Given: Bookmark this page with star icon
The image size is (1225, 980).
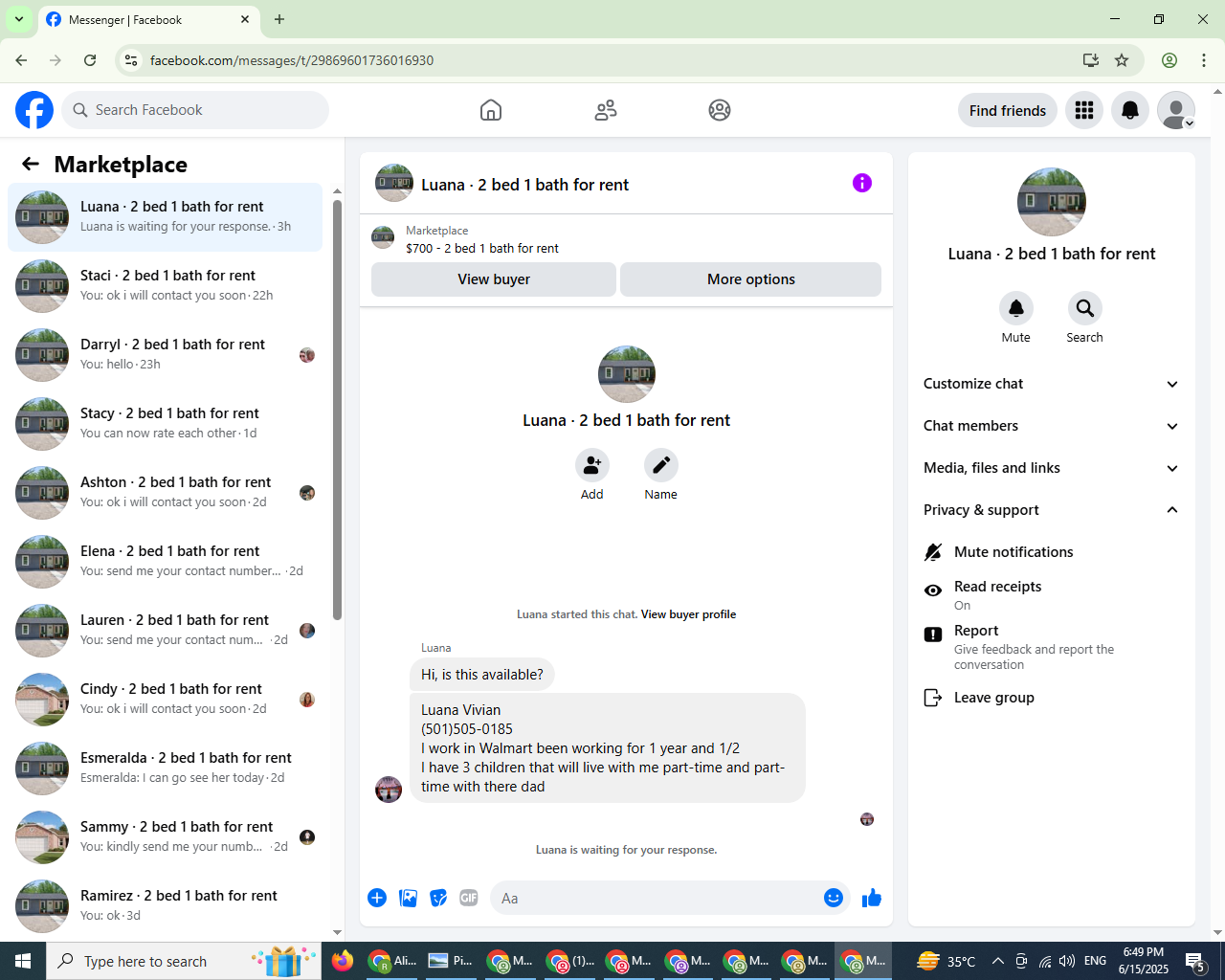Looking at the screenshot, I should click(x=1122, y=60).
